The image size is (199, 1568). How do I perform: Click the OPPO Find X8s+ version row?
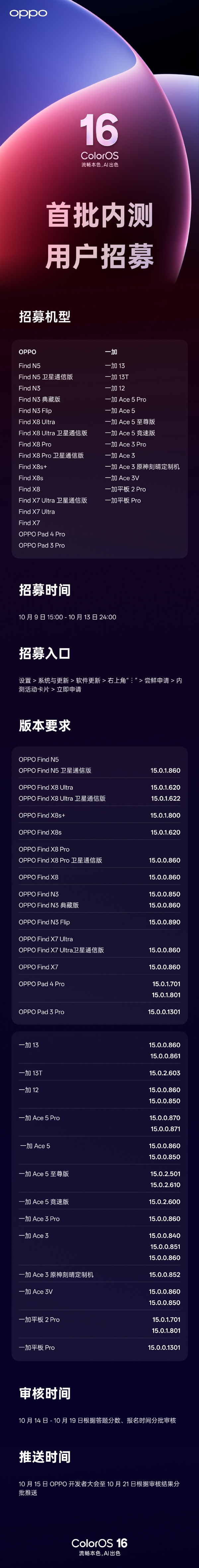tap(99, 815)
